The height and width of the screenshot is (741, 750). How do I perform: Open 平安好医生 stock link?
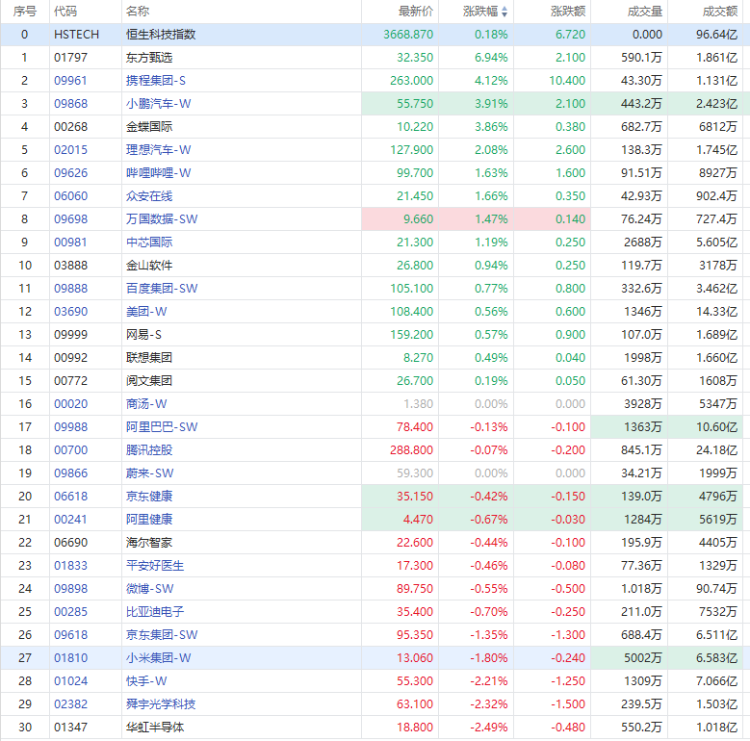coord(155,565)
